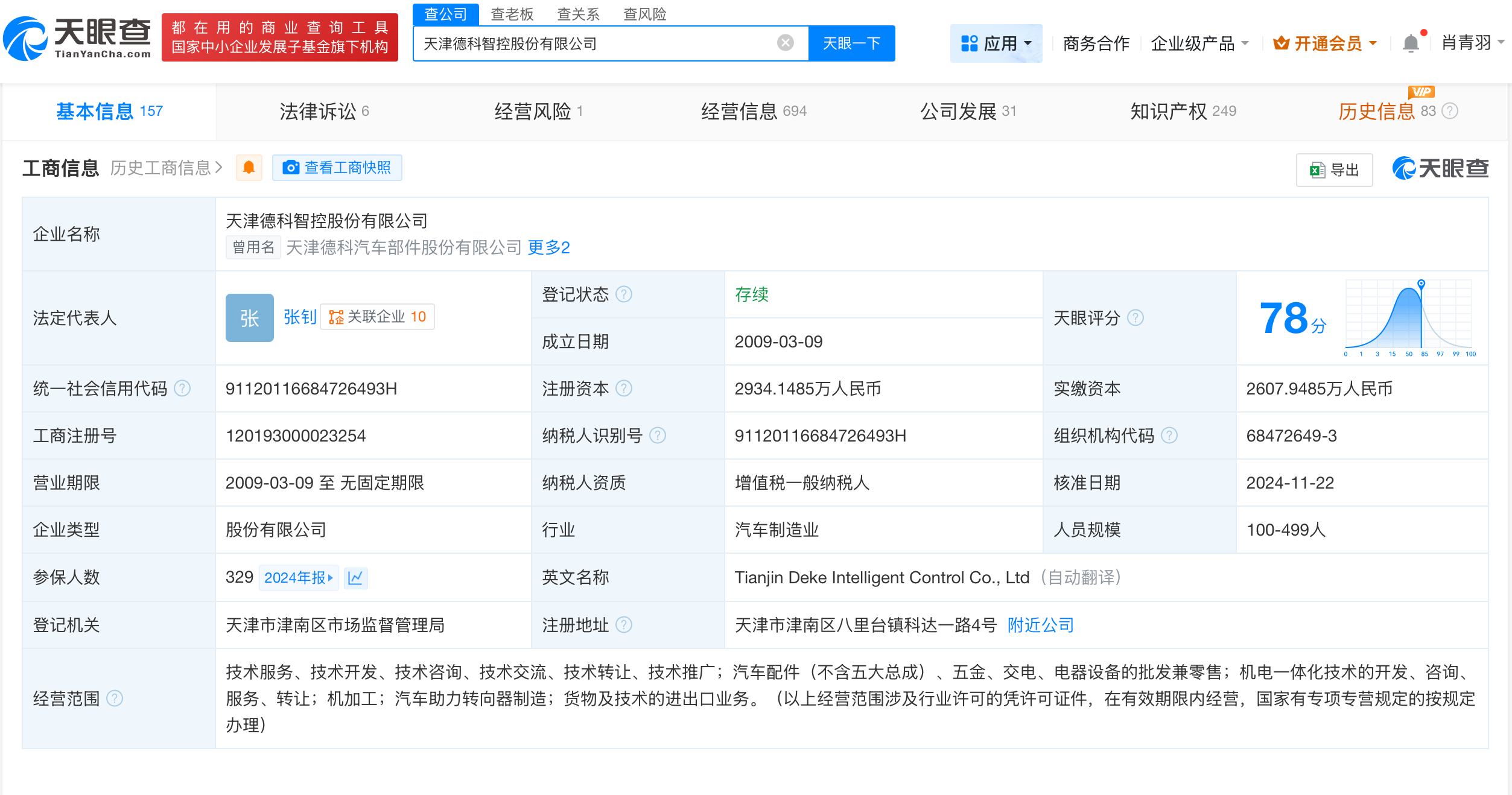Viewport: 1512px width, 795px height.
Task: Click the 天眼查 logo to go home
Action: (x=77, y=37)
